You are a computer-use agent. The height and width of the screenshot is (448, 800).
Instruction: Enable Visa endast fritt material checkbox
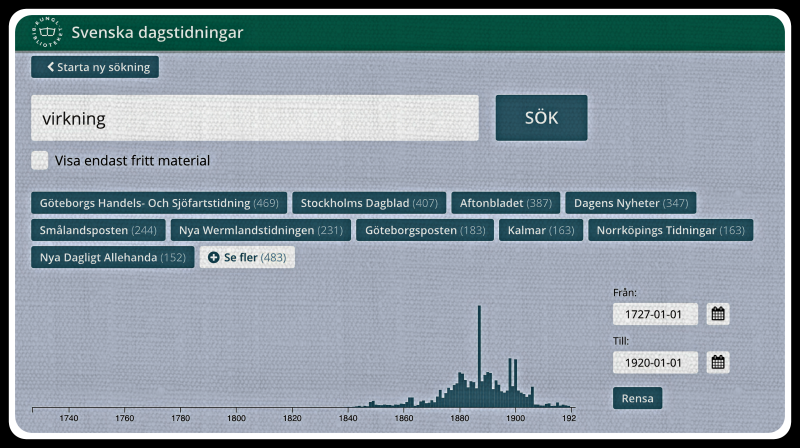pos(40,160)
